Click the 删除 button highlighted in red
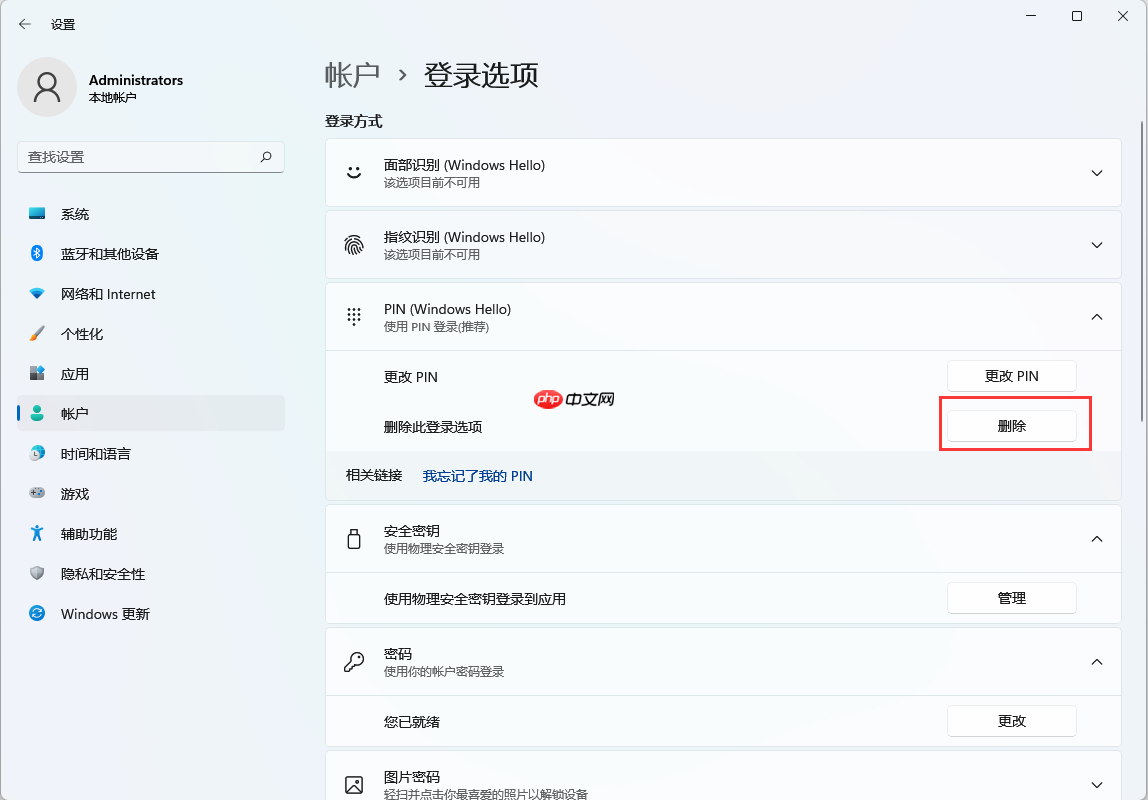Image resolution: width=1148 pixels, height=800 pixels. [1012, 424]
